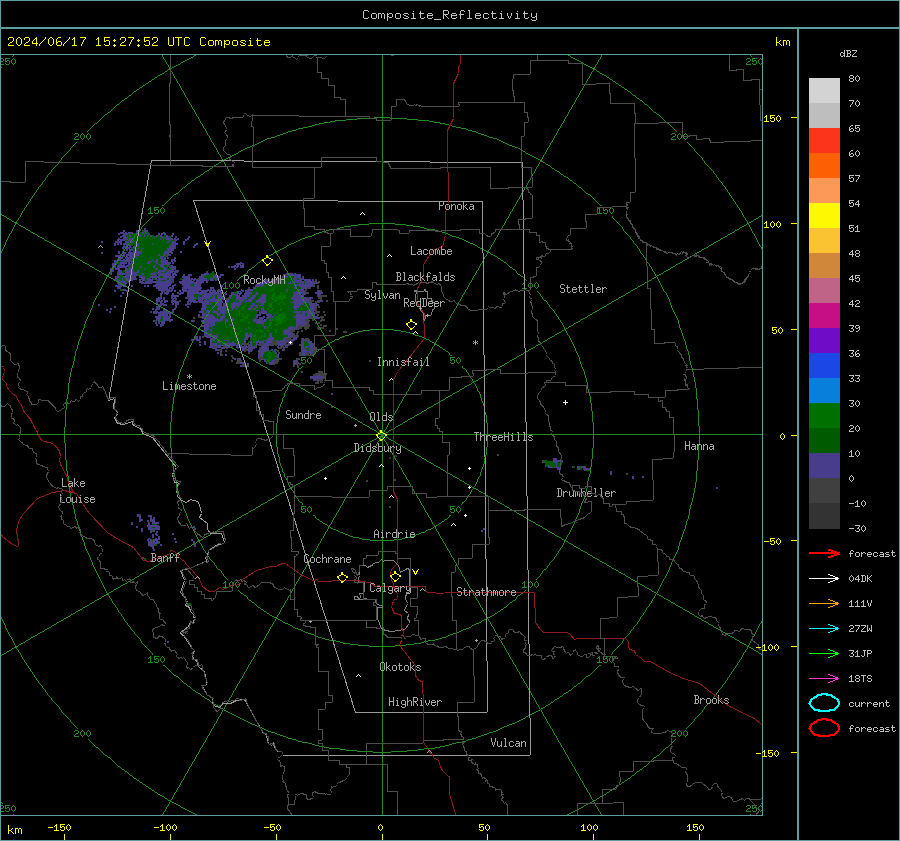Click the Stettler city label

tap(583, 289)
